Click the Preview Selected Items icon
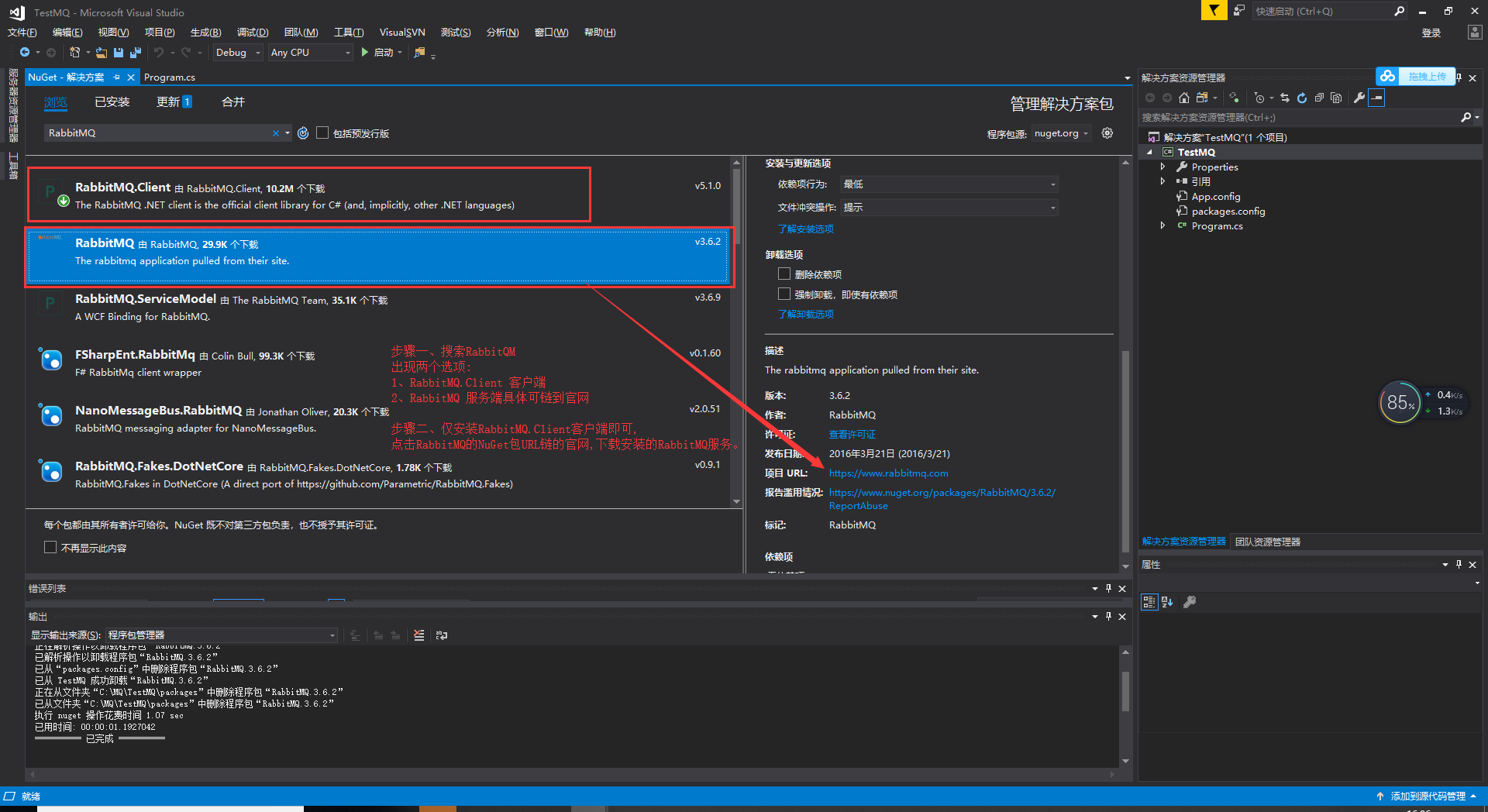1488x812 pixels. coord(1376,98)
